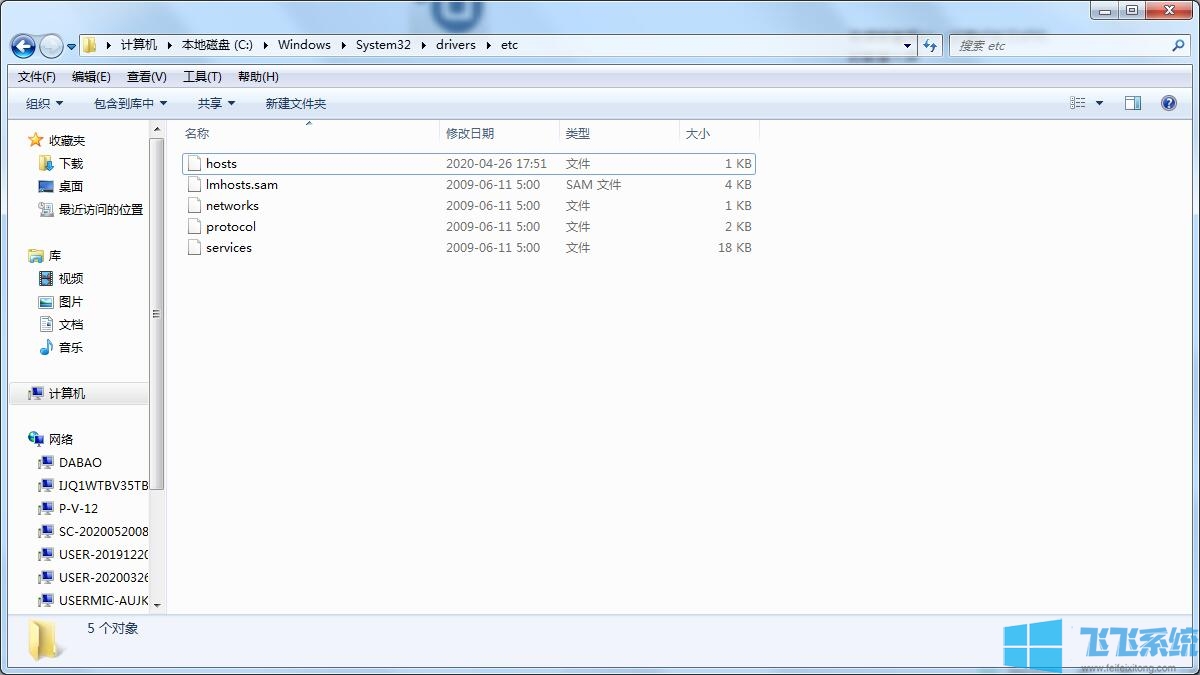Toggle the preview pane
This screenshot has height=675, width=1200.
(x=1132, y=102)
